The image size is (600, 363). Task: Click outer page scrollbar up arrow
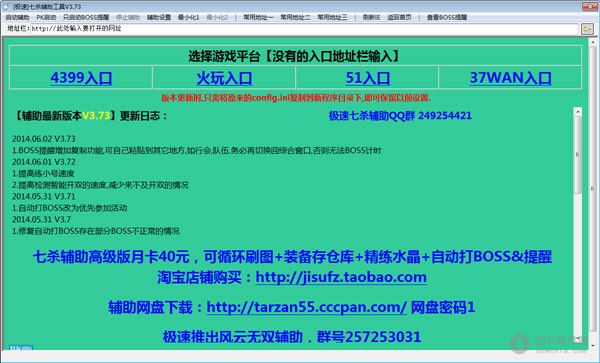coord(593,42)
